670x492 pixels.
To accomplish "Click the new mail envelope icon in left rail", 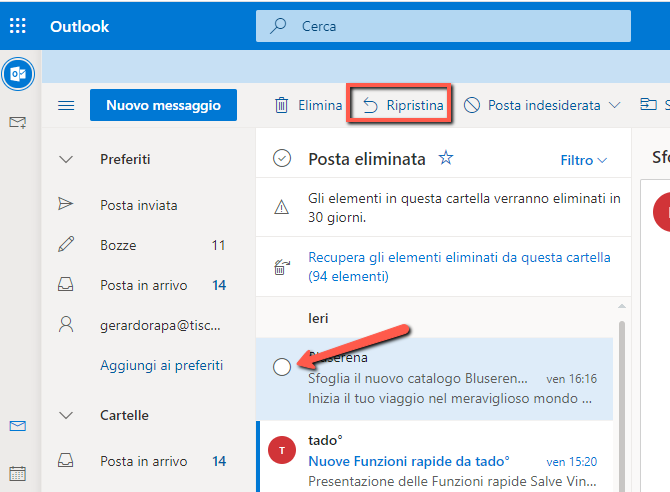I will 18,123.
